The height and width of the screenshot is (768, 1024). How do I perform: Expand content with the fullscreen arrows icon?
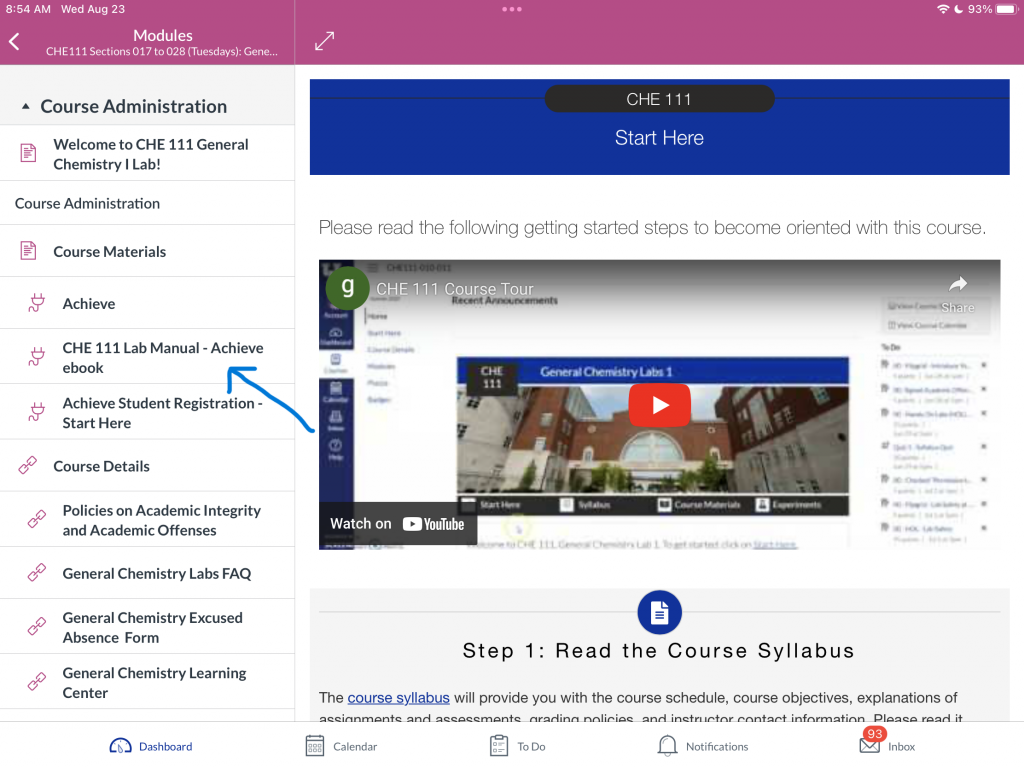(x=324, y=41)
